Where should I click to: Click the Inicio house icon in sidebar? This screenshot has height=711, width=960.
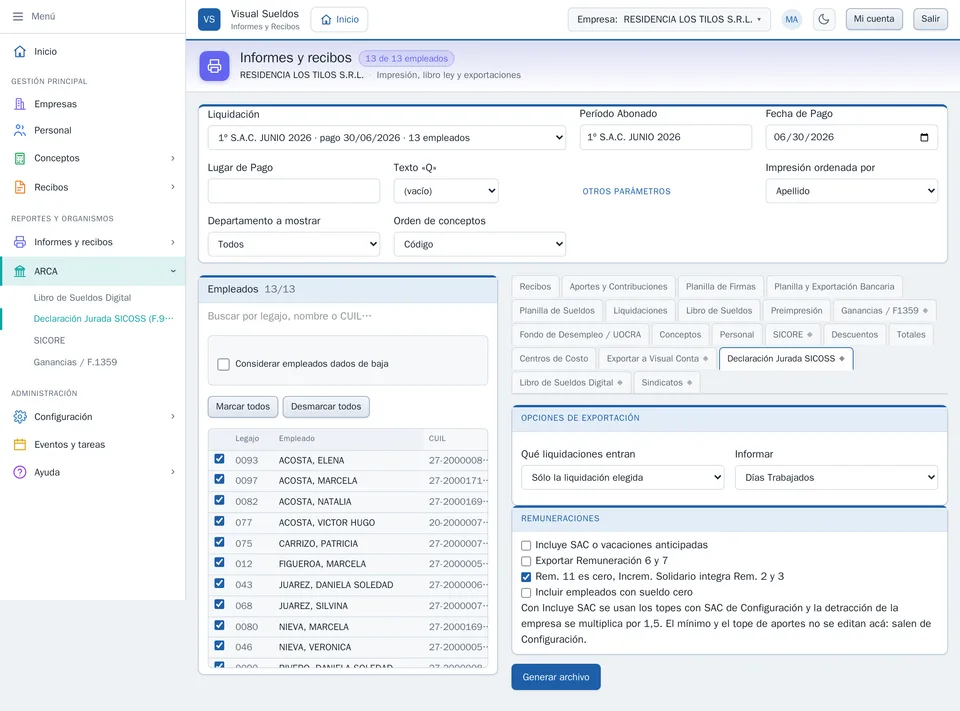(20, 51)
